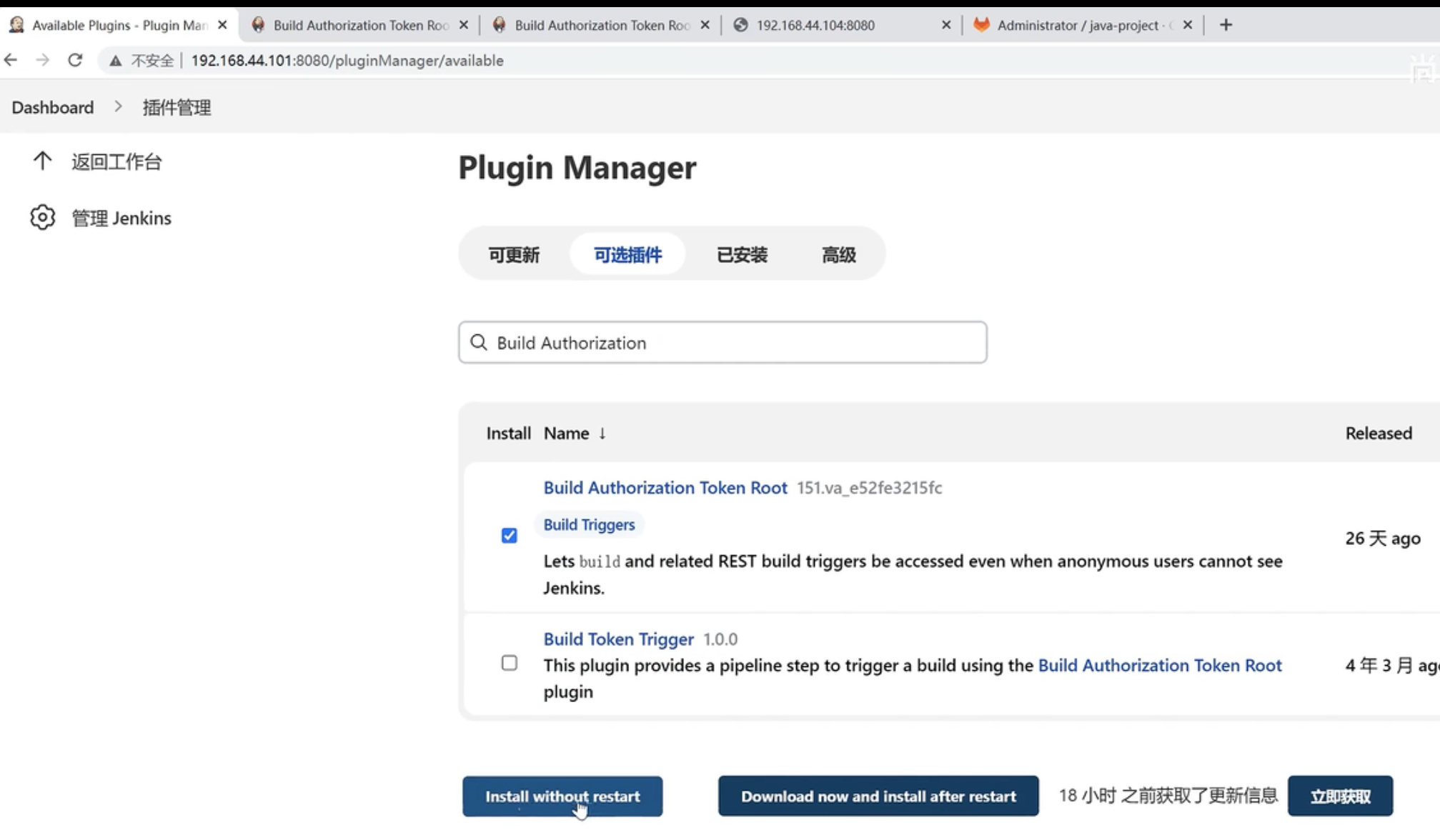This screenshot has width=1440, height=840.
Task: Open a new browser tab
Action: point(1226,25)
